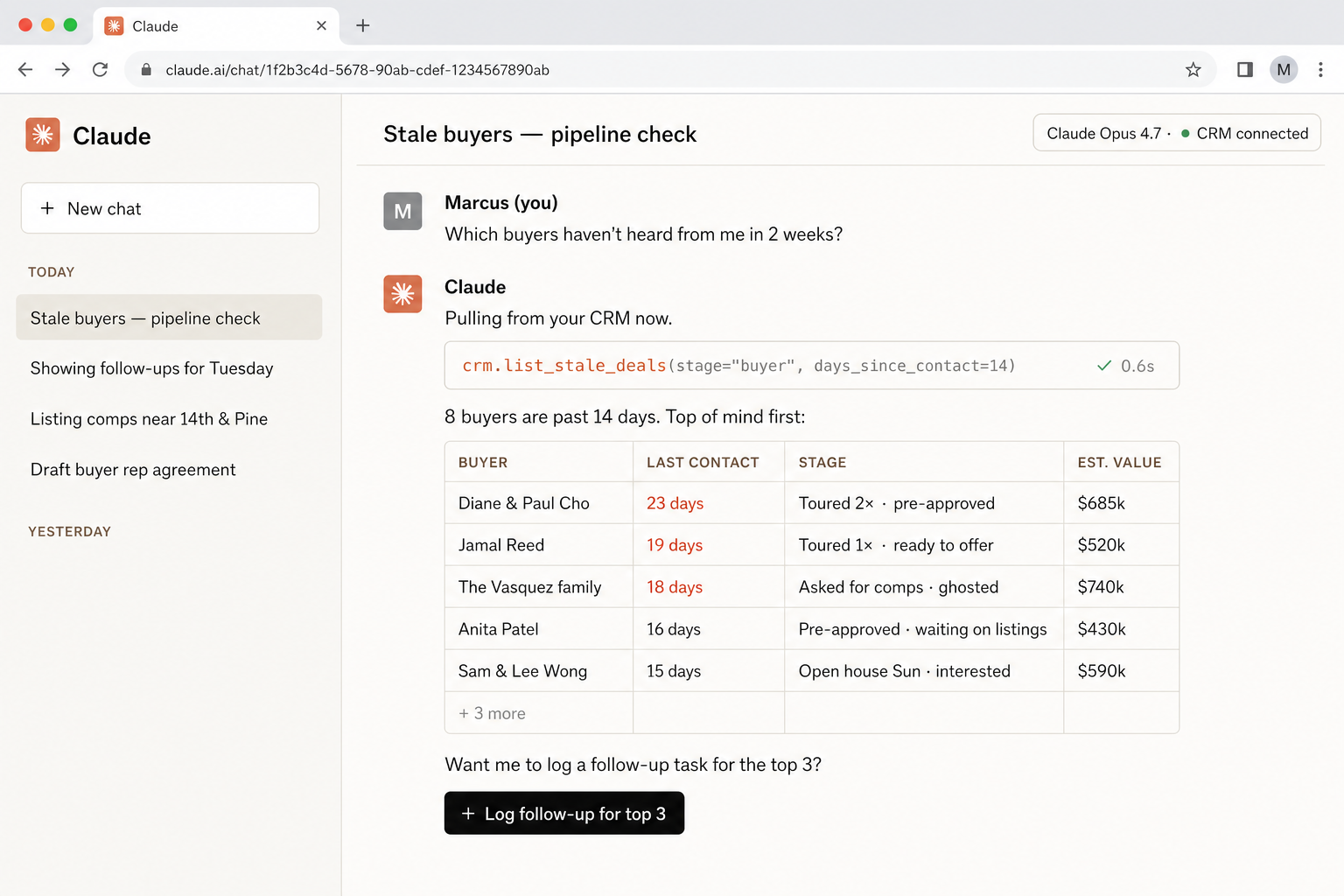Click the $740k estimated value
Viewport: 1344px width, 896px height.
(x=1101, y=587)
